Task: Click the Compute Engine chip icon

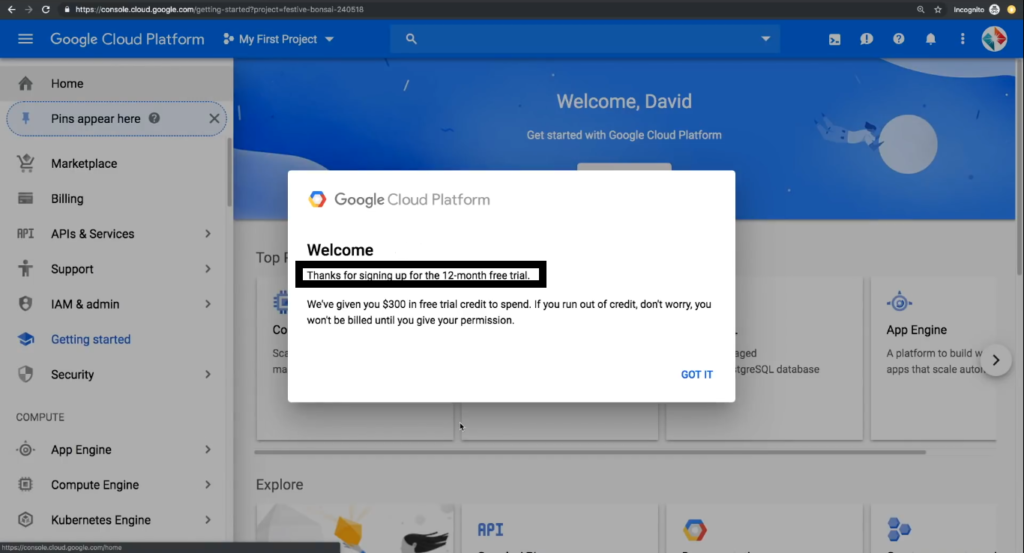Action: [x=25, y=484]
